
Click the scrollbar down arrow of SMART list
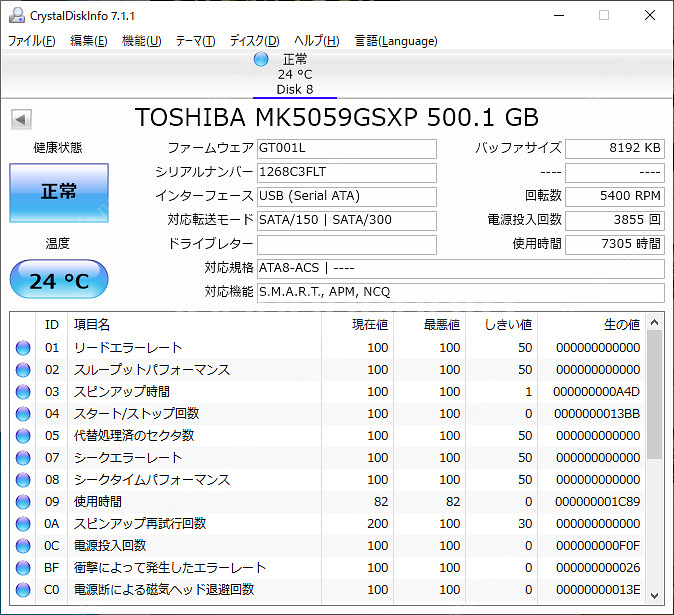click(x=655, y=596)
